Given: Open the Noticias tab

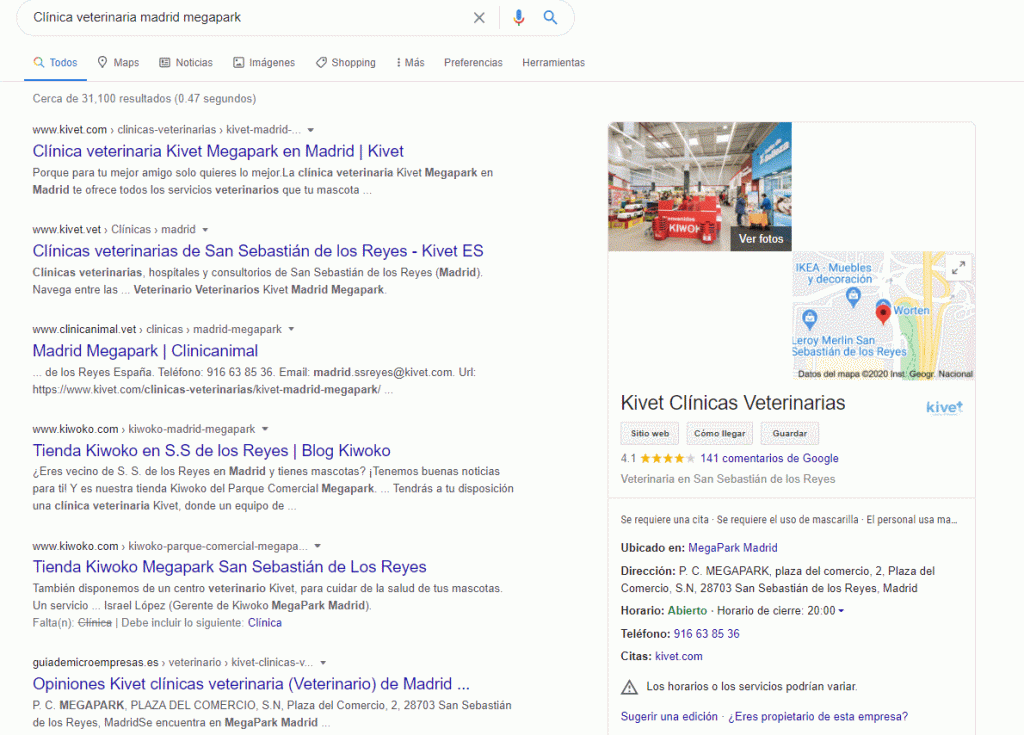Looking at the screenshot, I should [186, 63].
